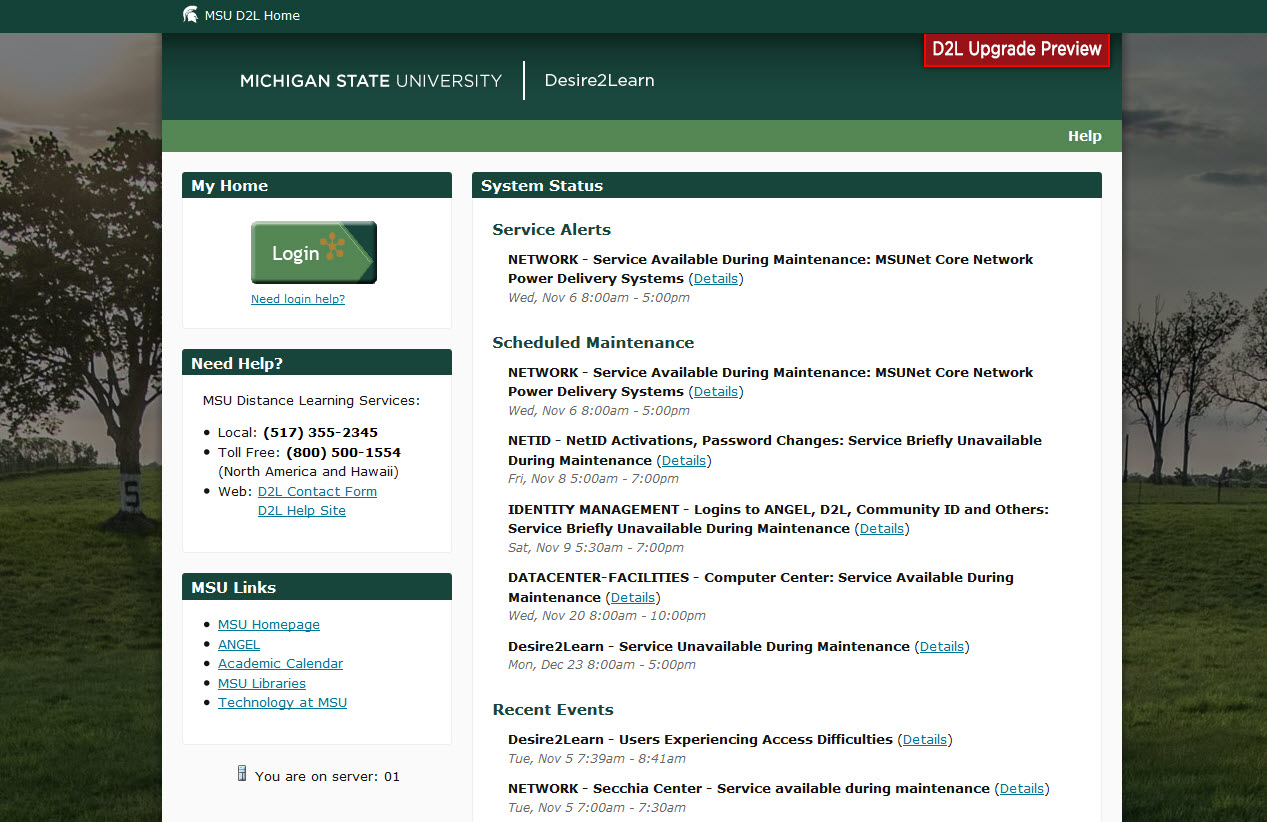Visit MSU Libraries

(x=261, y=683)
